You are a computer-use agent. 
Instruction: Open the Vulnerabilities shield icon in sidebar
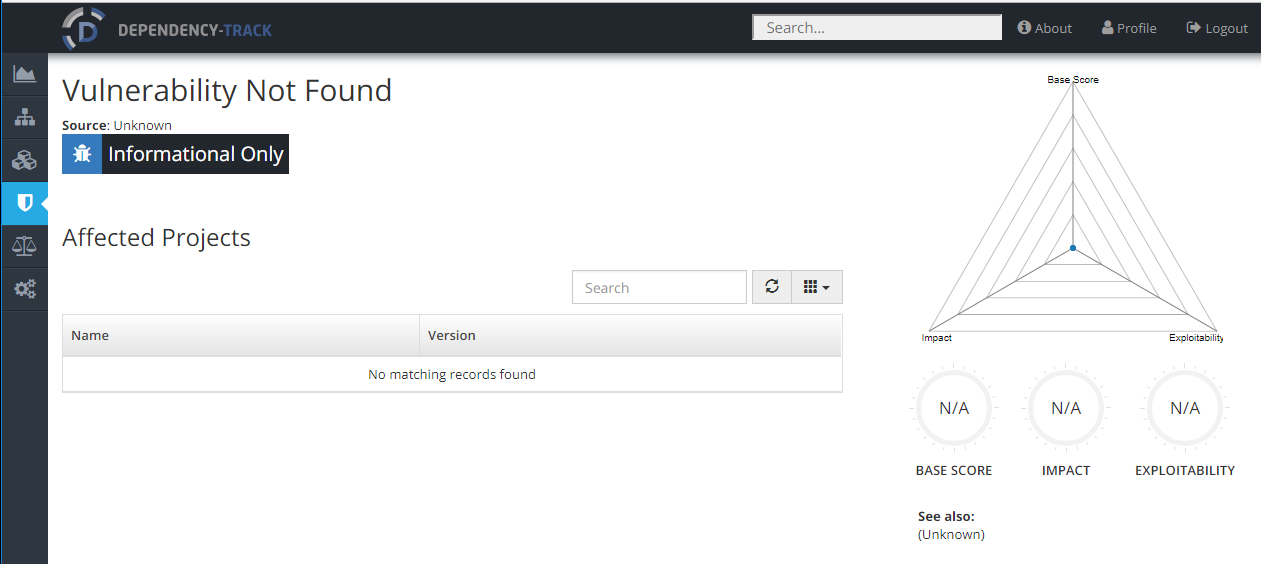tap(24, 203)
